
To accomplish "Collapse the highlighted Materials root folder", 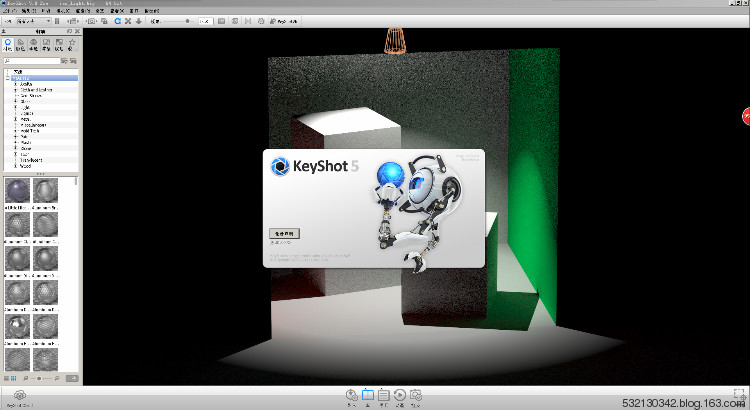I will tap(8, 78).
